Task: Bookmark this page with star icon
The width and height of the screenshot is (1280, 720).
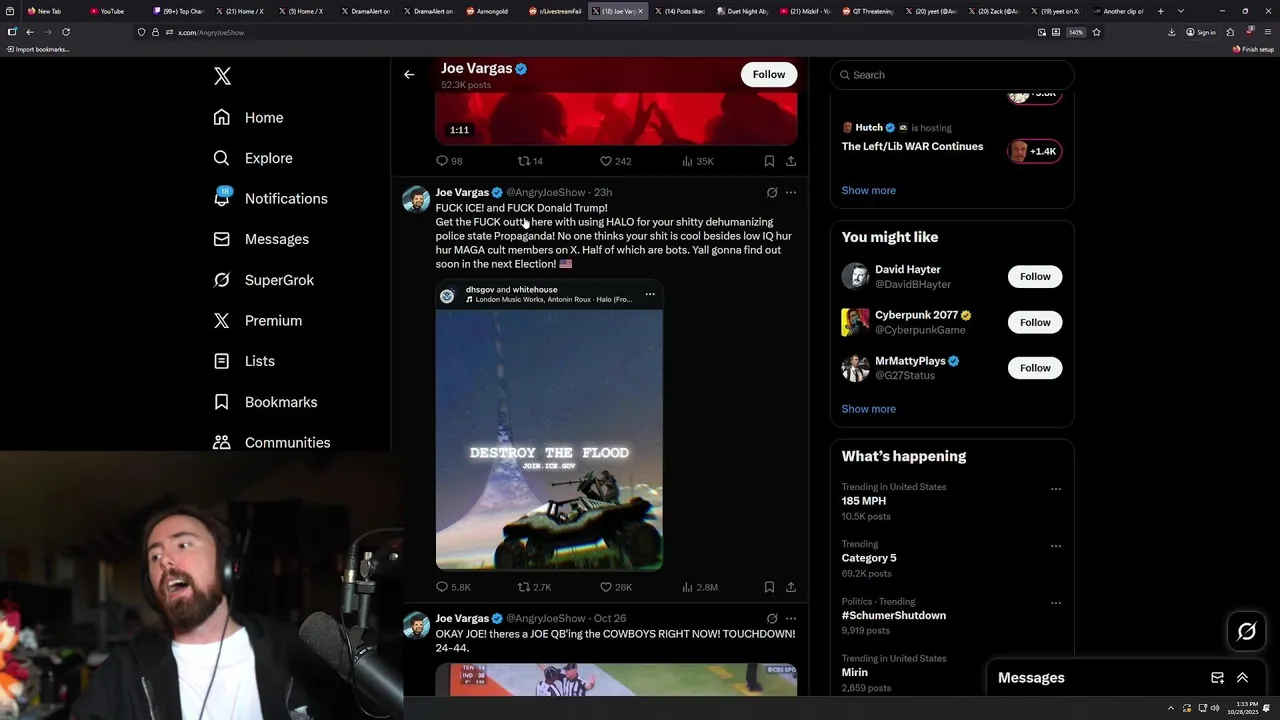Action: coord(1096,32)
